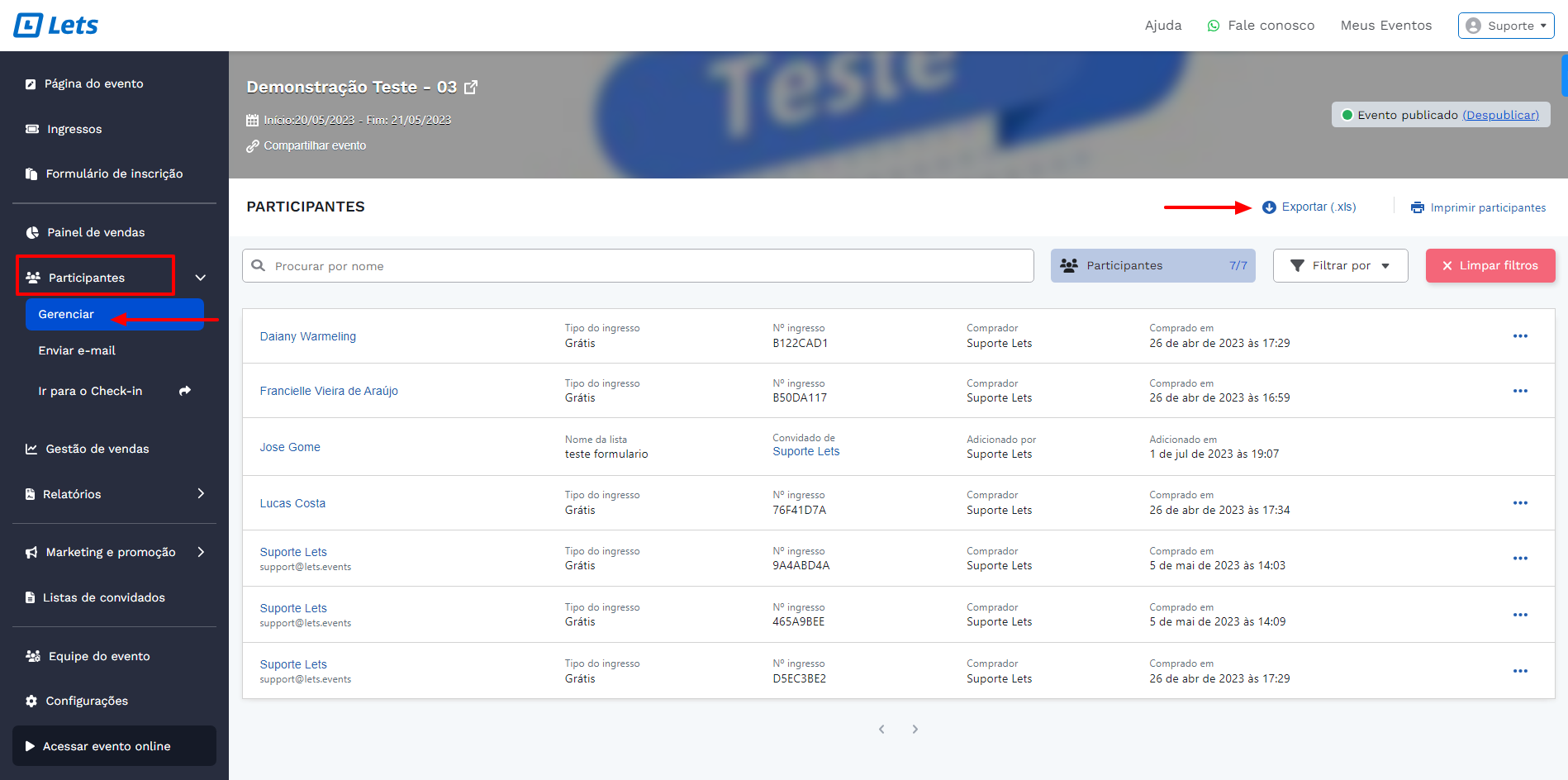
Task: Click the Lets logo in the header
Action: click(x=56, y=26)
